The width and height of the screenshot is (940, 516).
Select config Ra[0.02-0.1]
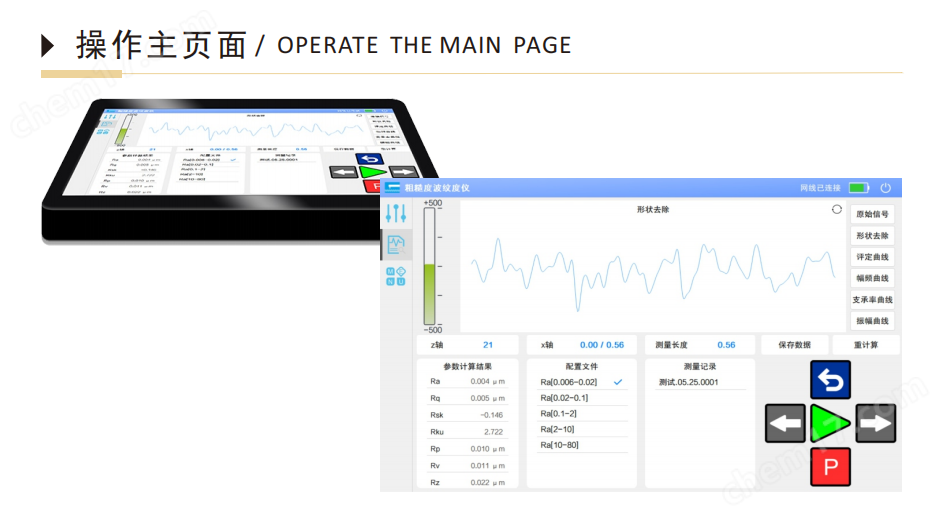[x=582, y=398]
